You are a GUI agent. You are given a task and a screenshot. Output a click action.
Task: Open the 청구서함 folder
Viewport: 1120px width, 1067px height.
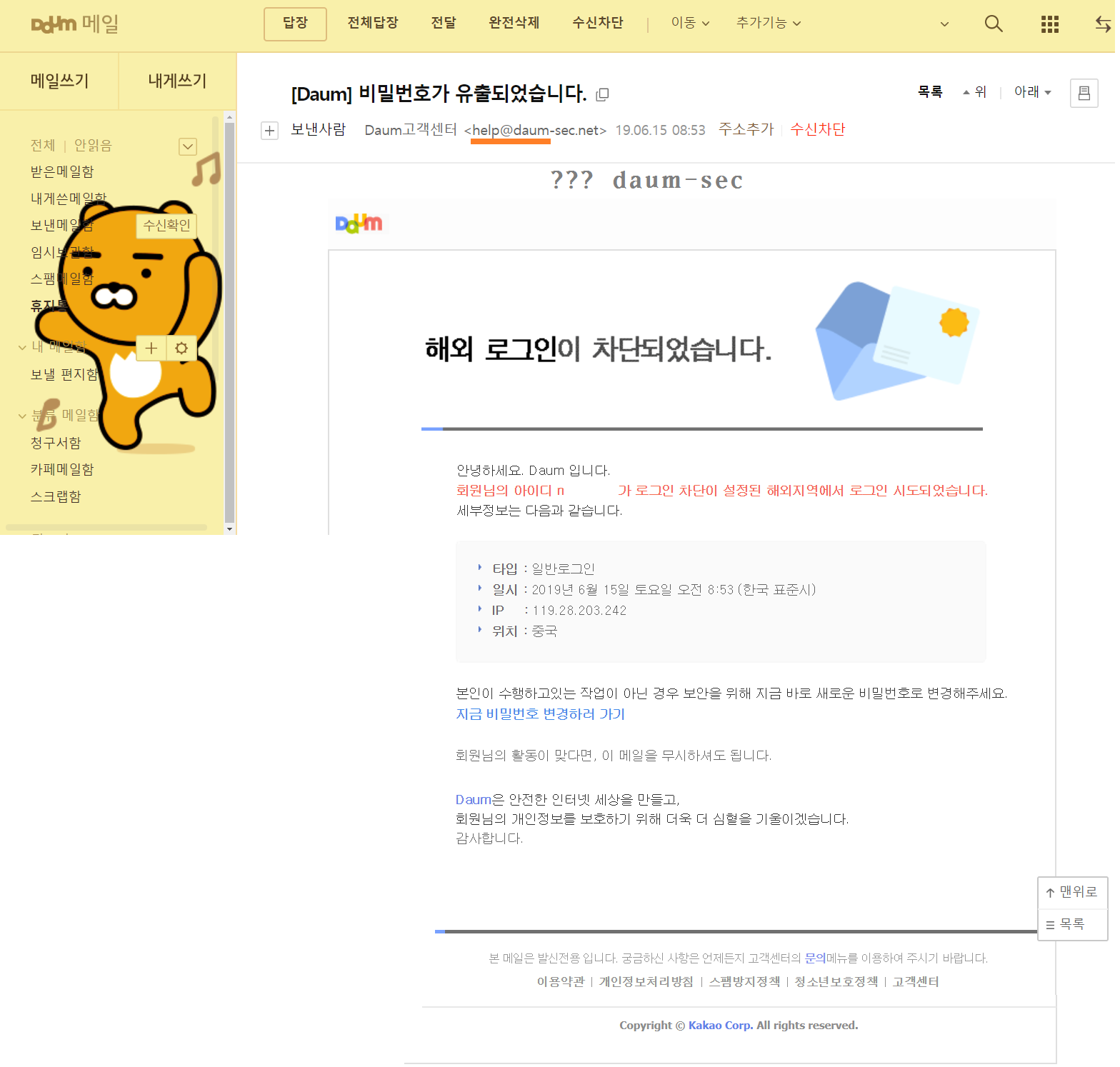coord(56,443)
